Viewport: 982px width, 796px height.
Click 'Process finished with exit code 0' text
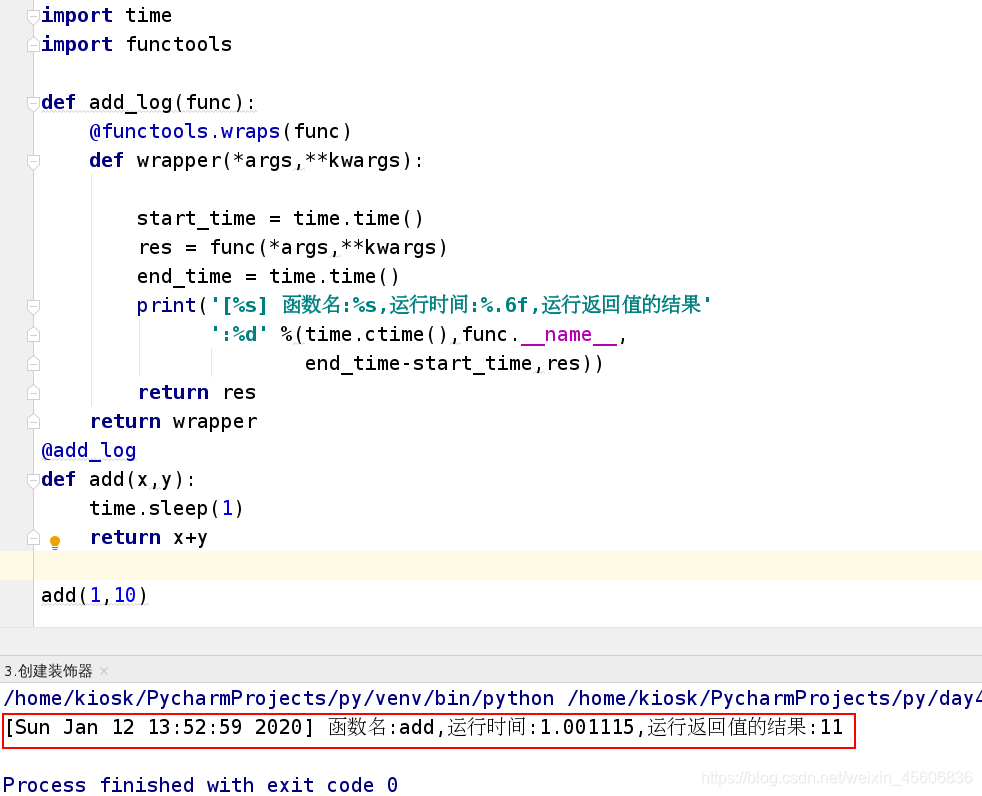click(x=200, y=785)
